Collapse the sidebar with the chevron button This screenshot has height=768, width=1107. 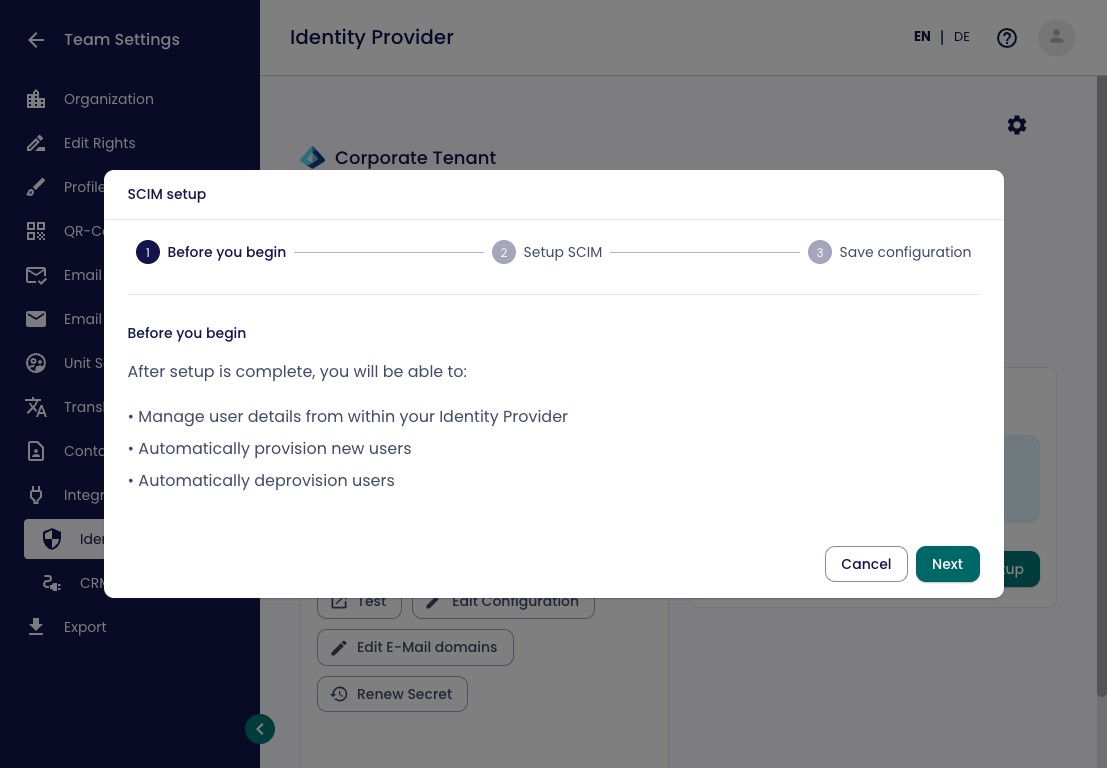tap(260, 729)
